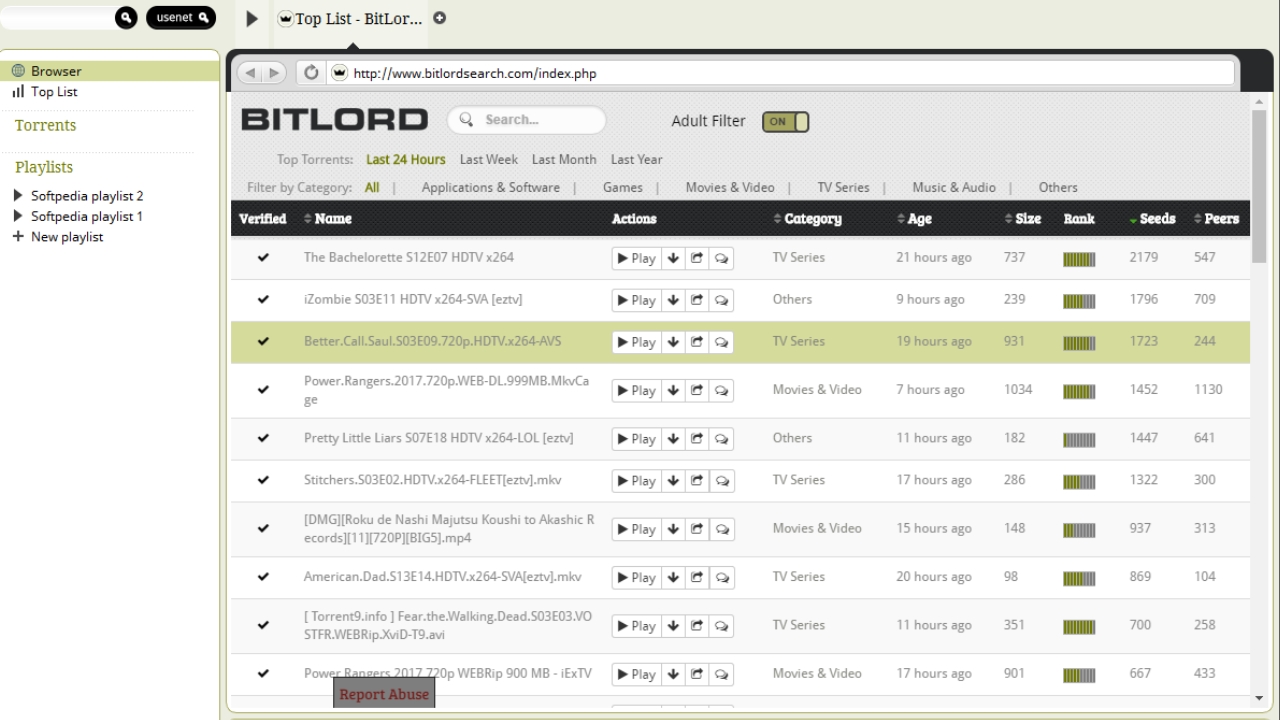1280x720 pixels.
Task: Play The Bachelorette S12E07
Action: 636,258
